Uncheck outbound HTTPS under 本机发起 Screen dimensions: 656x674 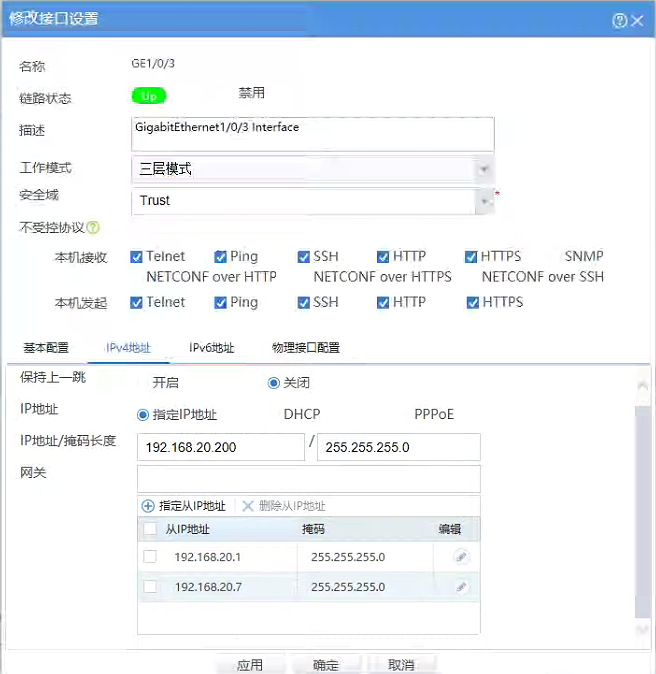[x=473, y=303]
